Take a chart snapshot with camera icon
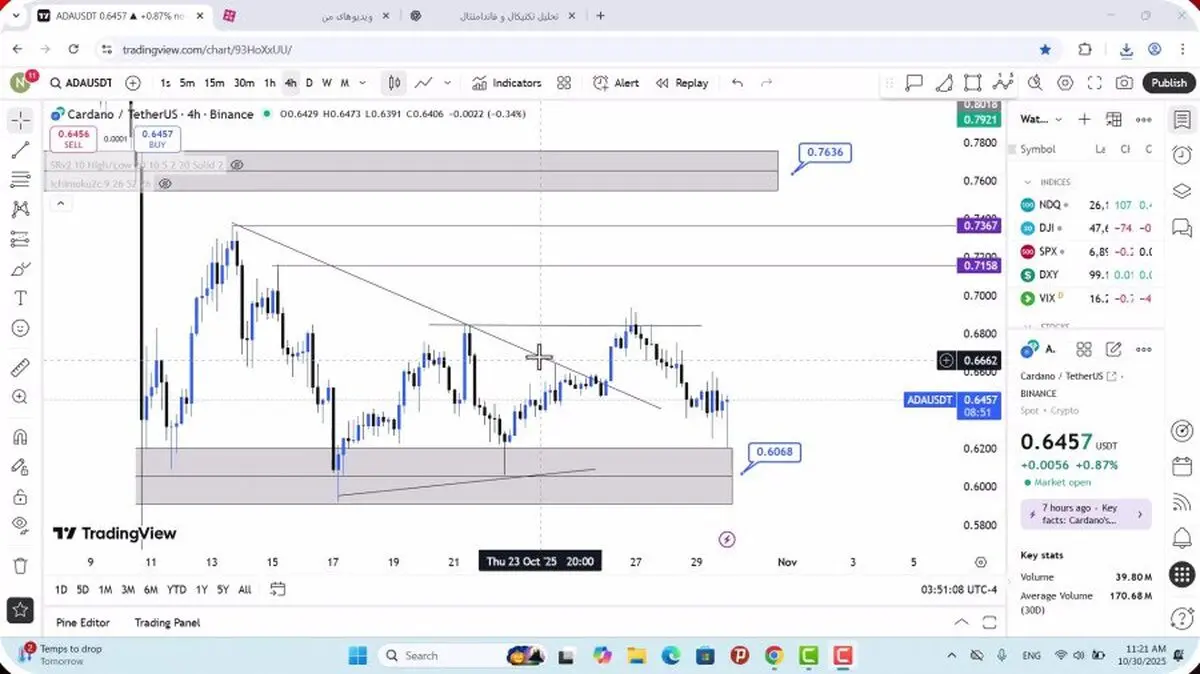This screenshot has width=1200, height=674. (x=1125, y=84)
